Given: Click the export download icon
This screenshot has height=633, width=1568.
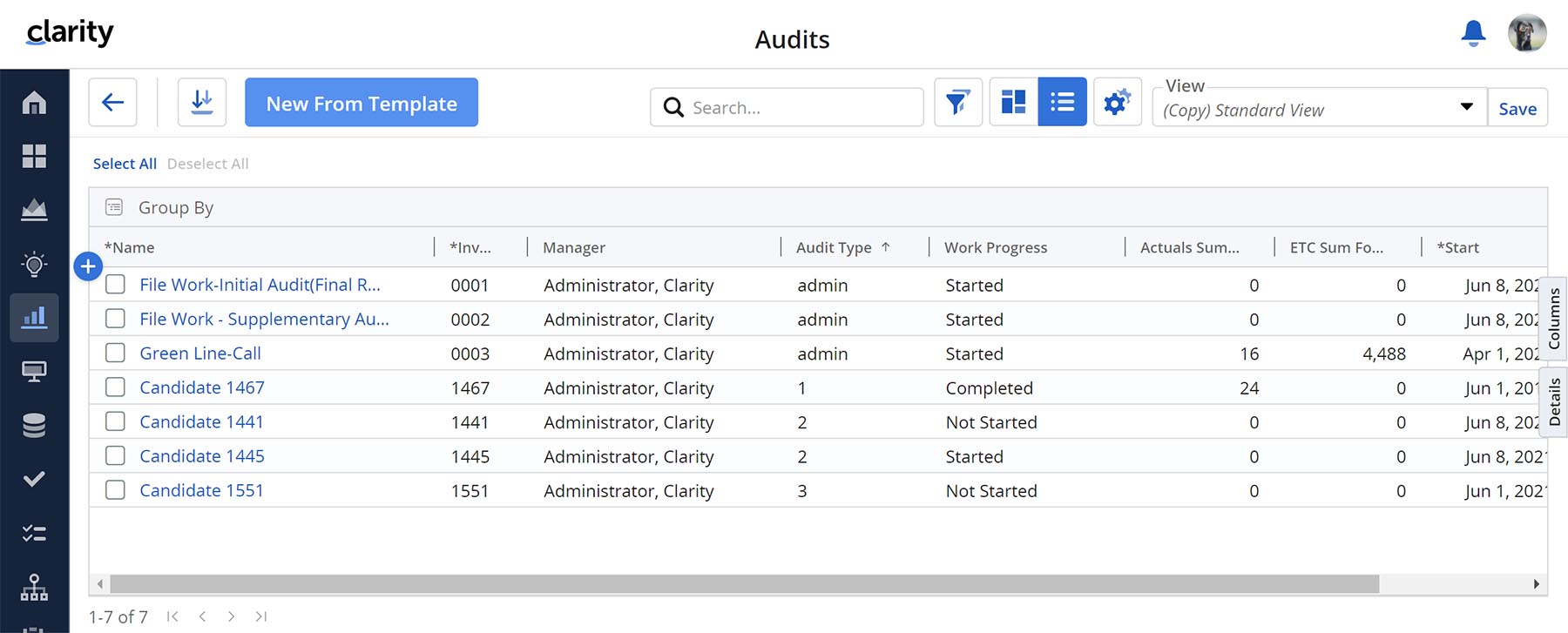Looking at the screenshot, I should pos(202,102).
